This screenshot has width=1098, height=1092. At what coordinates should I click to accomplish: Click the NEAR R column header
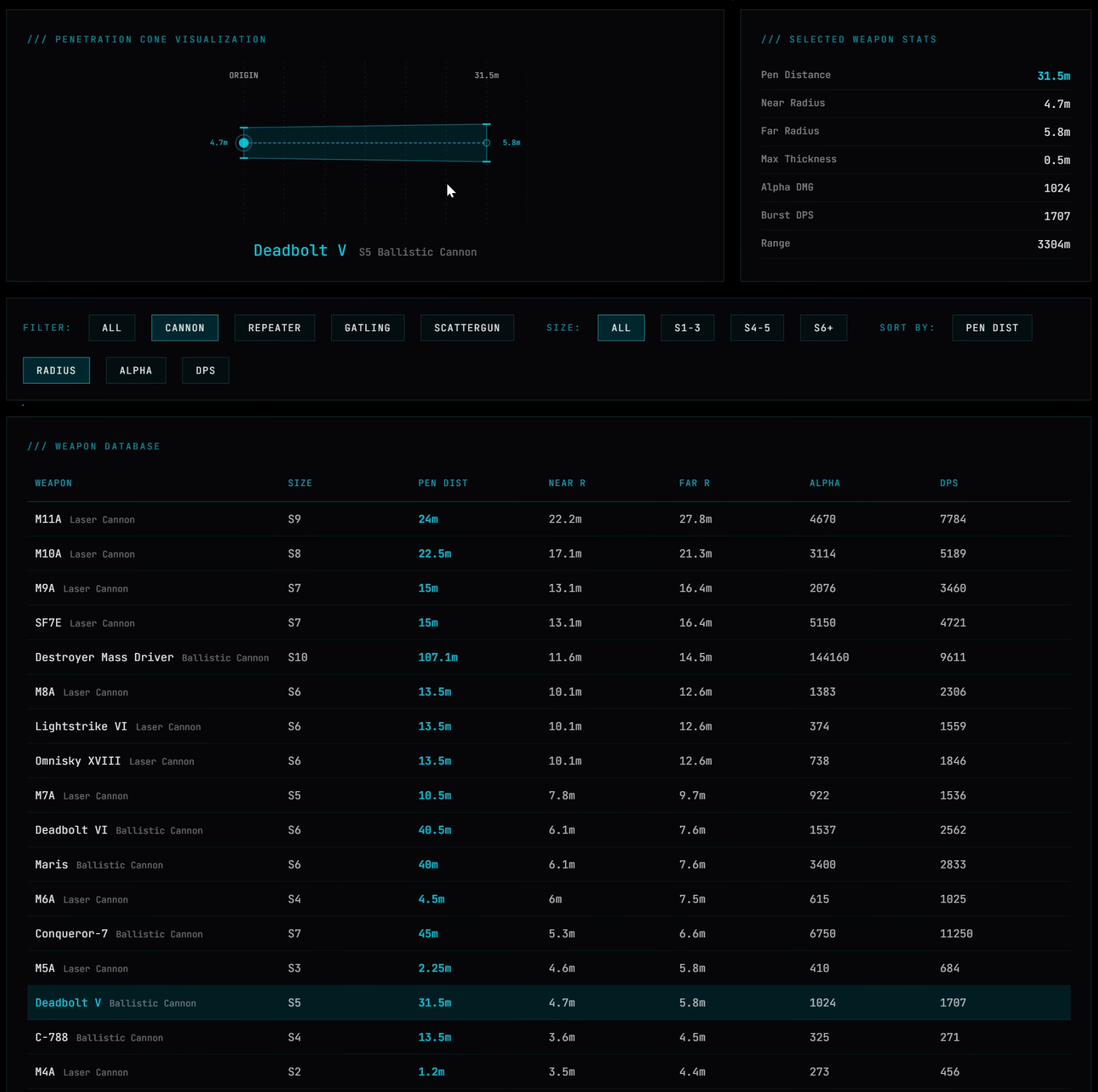[x=567, y=483]
